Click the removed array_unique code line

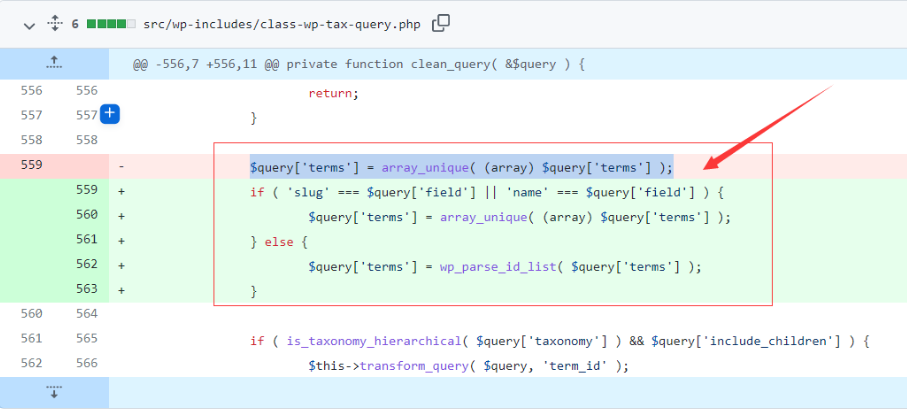[462, 168]
